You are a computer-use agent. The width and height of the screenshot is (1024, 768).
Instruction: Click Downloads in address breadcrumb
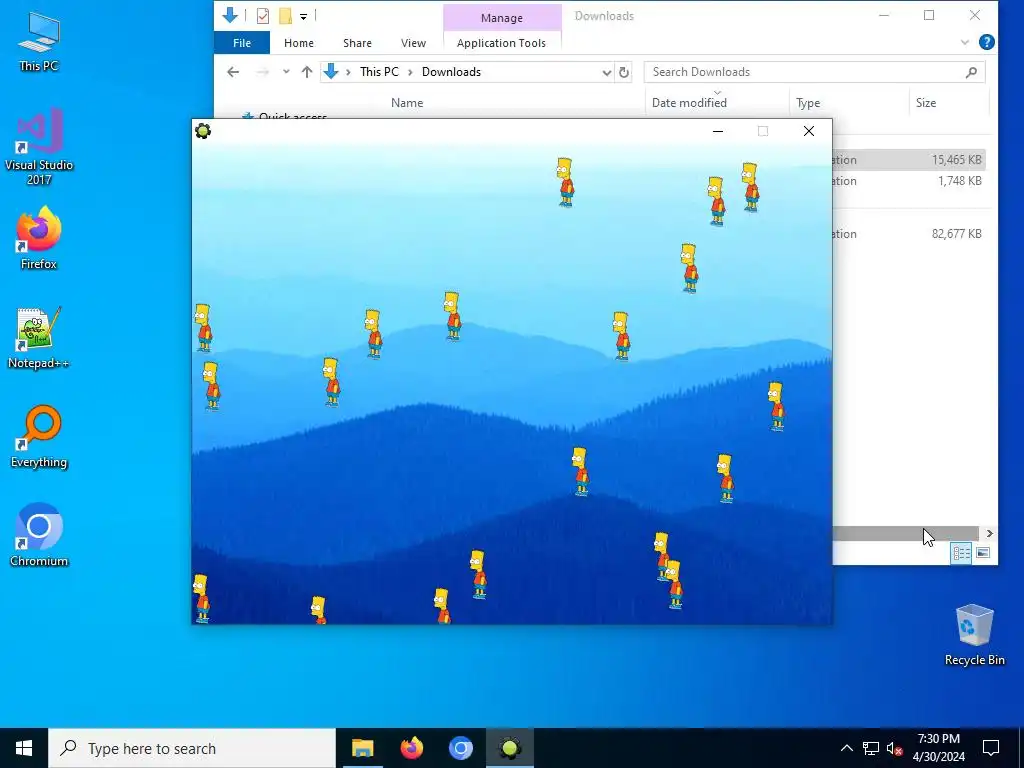click(451, 72)
